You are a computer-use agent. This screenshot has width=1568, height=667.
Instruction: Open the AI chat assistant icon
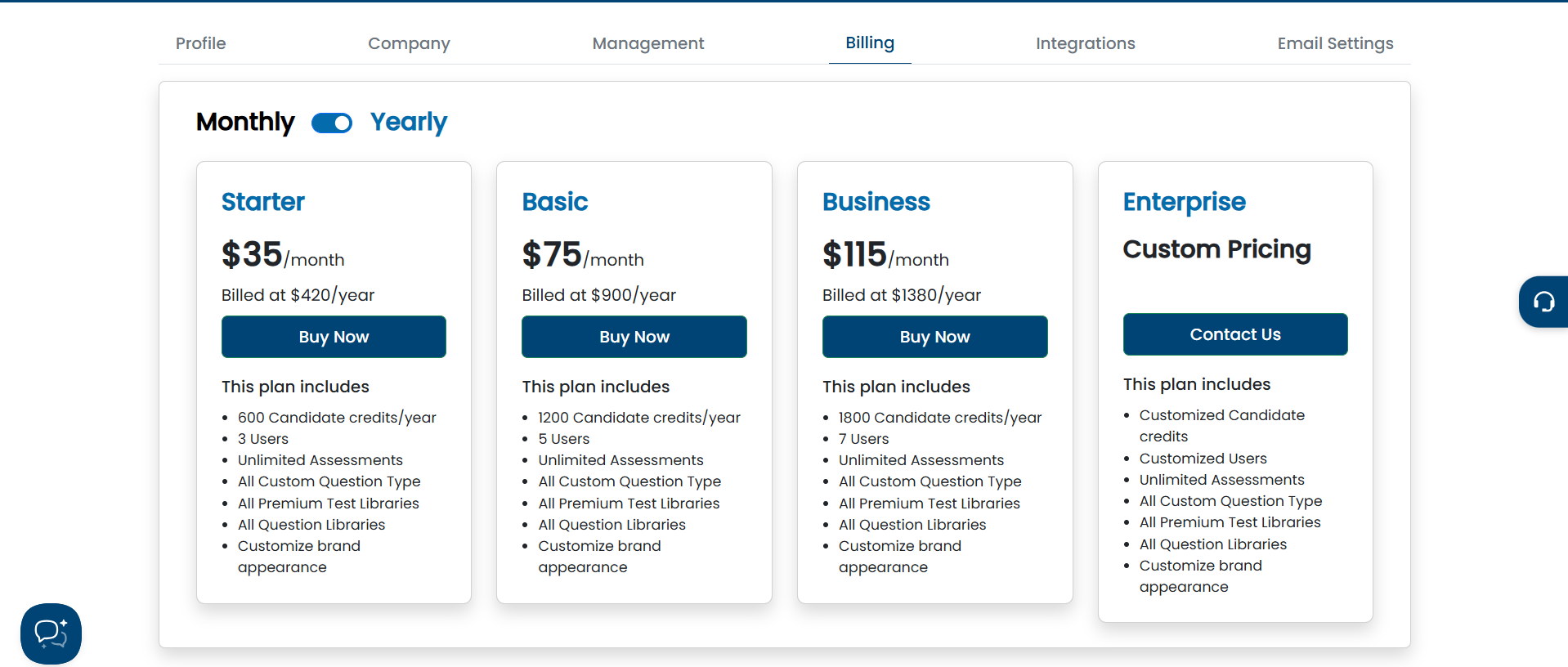click(51, 633)
